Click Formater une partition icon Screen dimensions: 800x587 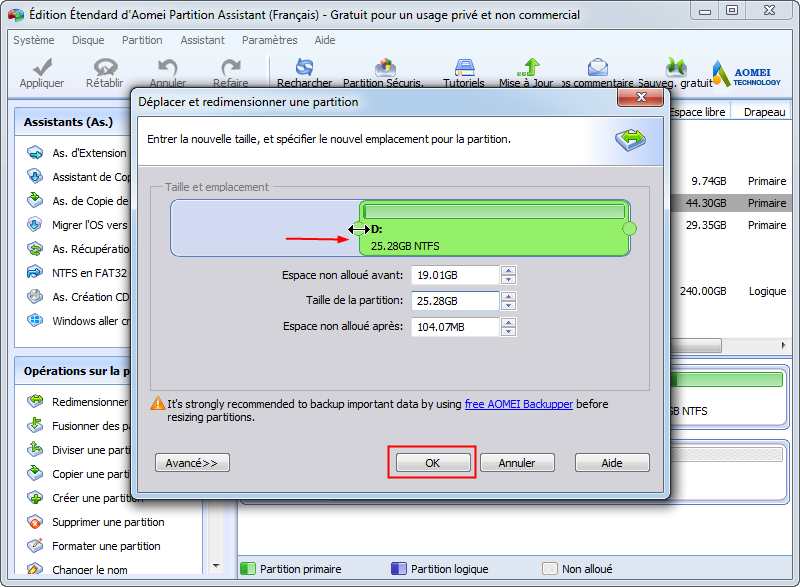[35, 546]
